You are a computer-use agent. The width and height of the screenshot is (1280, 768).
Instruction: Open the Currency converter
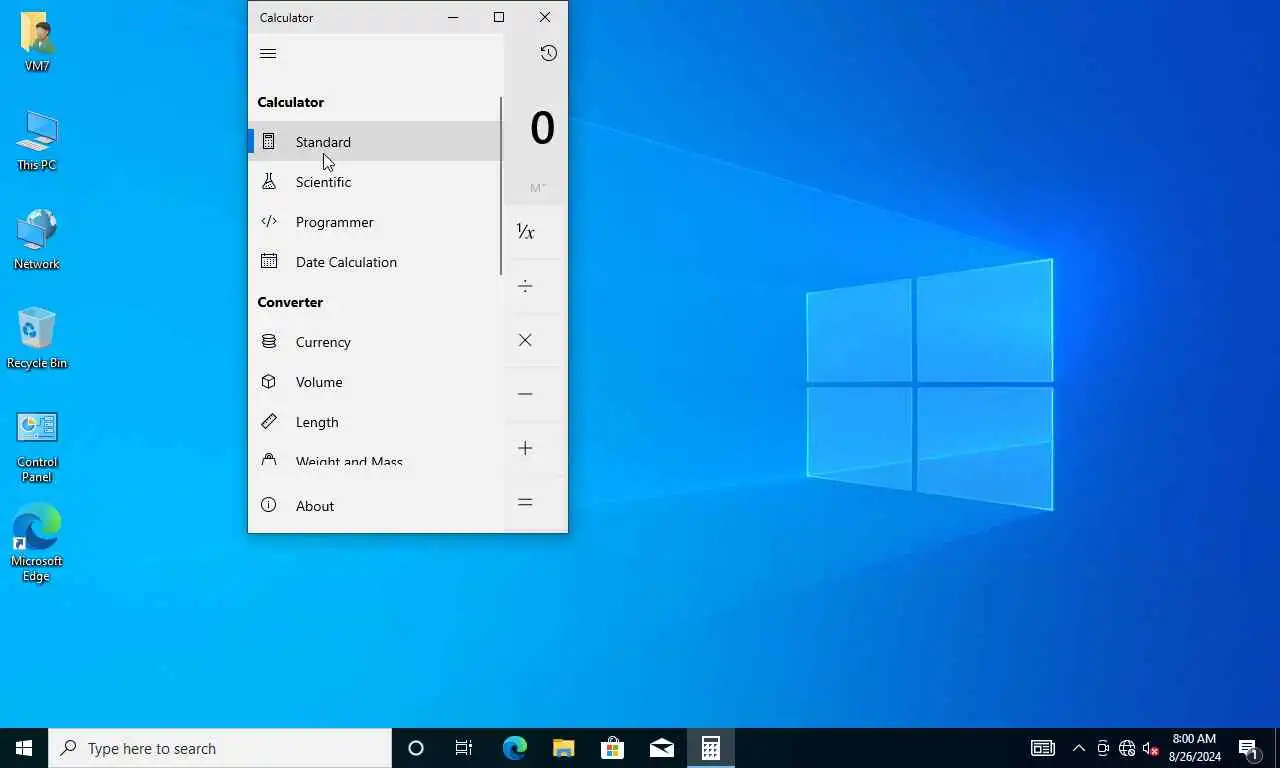click(x=374, y=342)
